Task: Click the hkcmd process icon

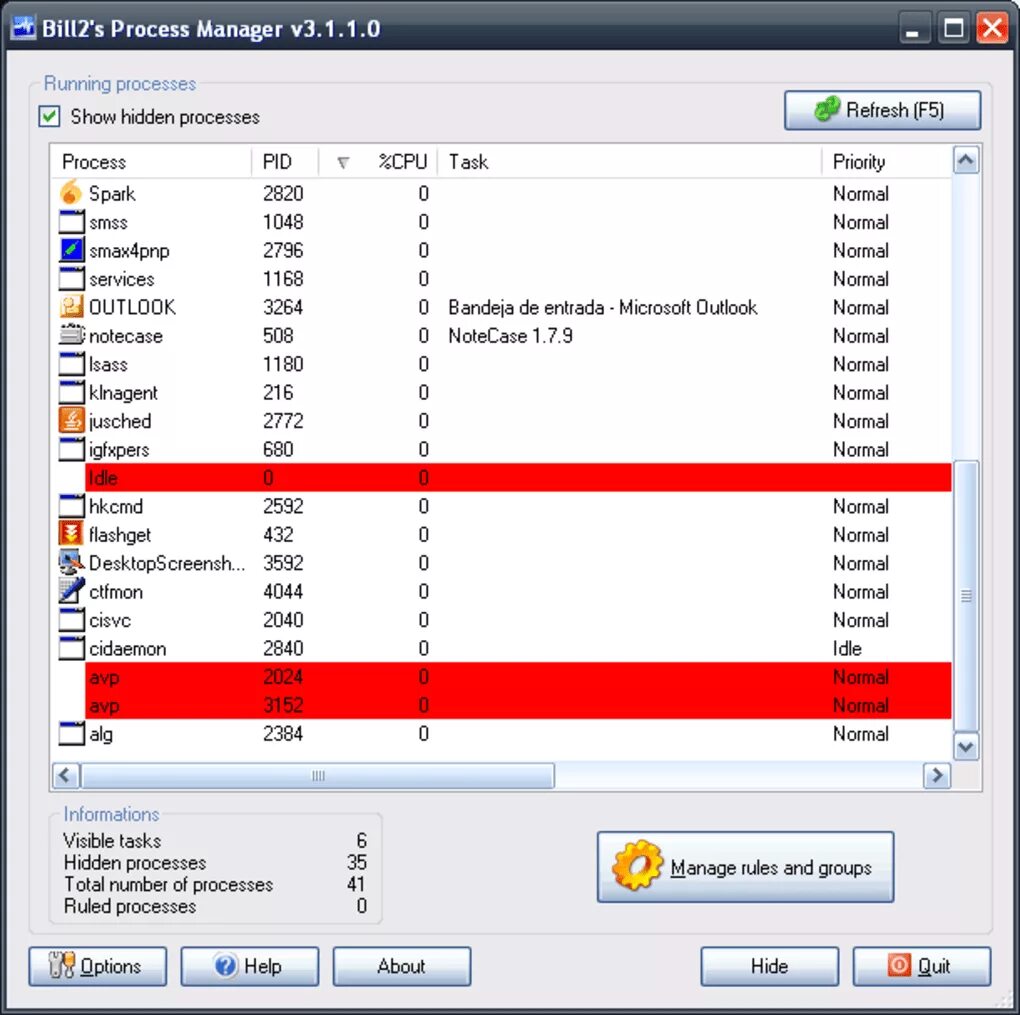Action: point(72,506)
